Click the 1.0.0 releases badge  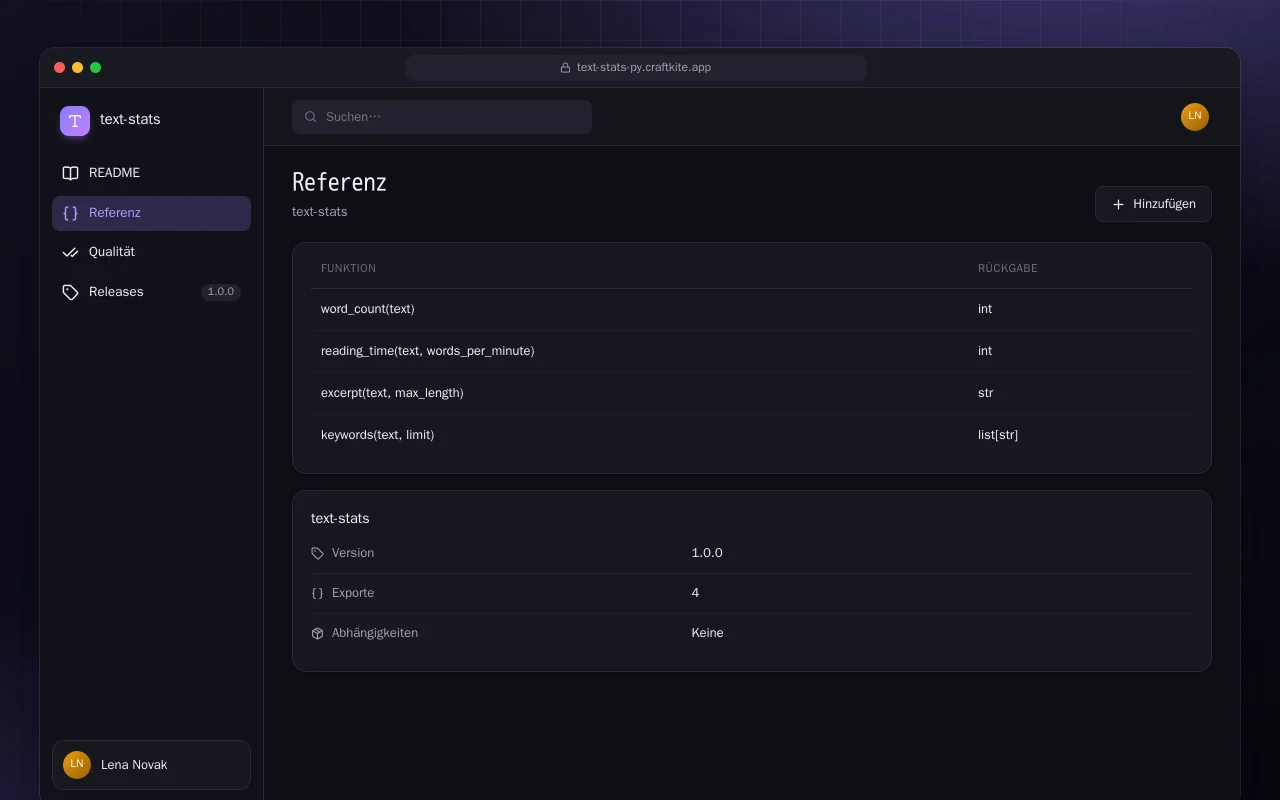tap(221, 292)
